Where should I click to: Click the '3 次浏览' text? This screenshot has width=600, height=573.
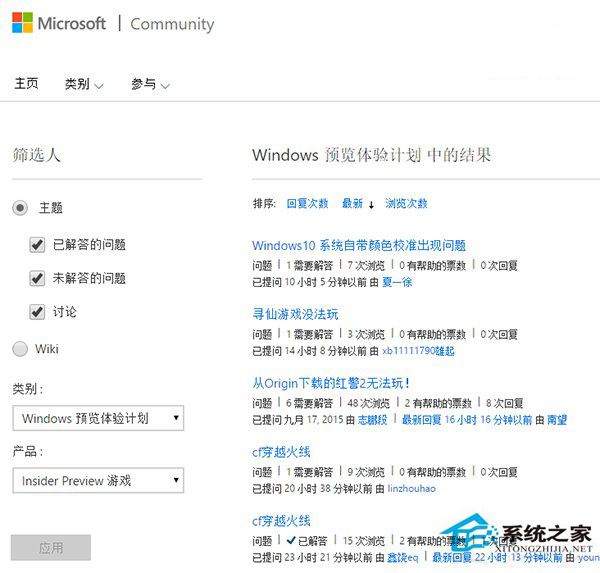[x=366, y=334]
